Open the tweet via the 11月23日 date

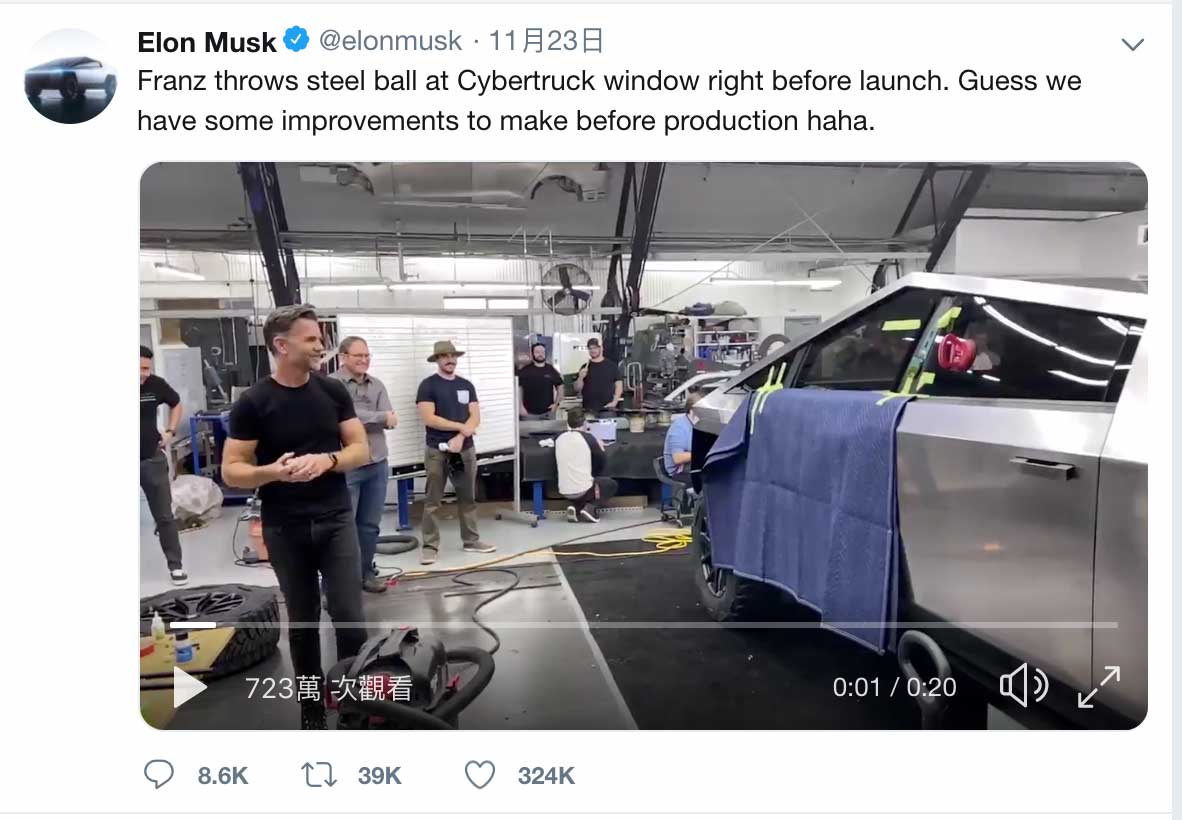(x=546, y=40)
